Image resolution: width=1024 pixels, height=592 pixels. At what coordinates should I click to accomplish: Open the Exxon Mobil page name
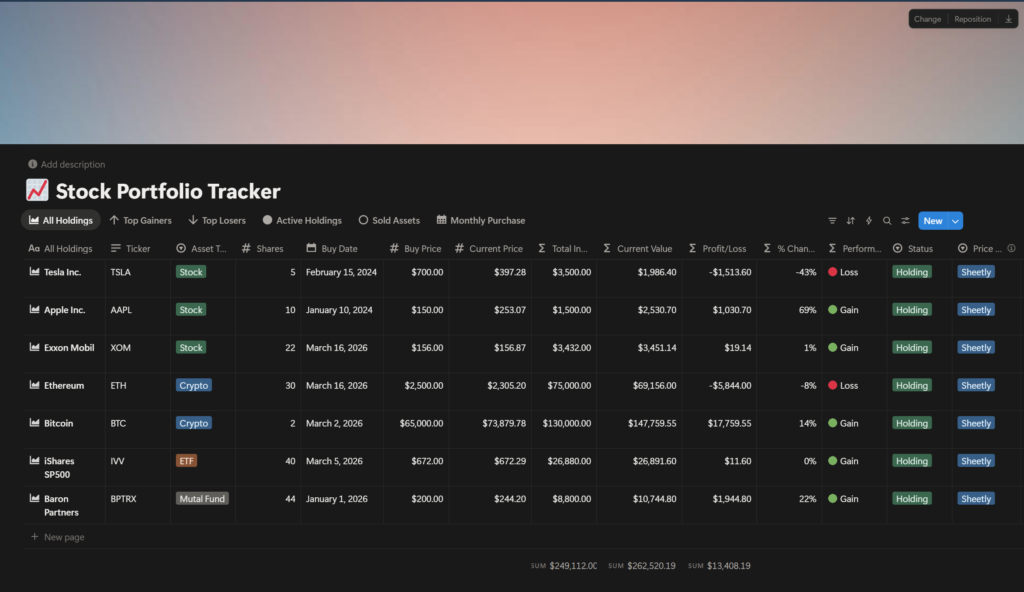(x=69, y=348)
